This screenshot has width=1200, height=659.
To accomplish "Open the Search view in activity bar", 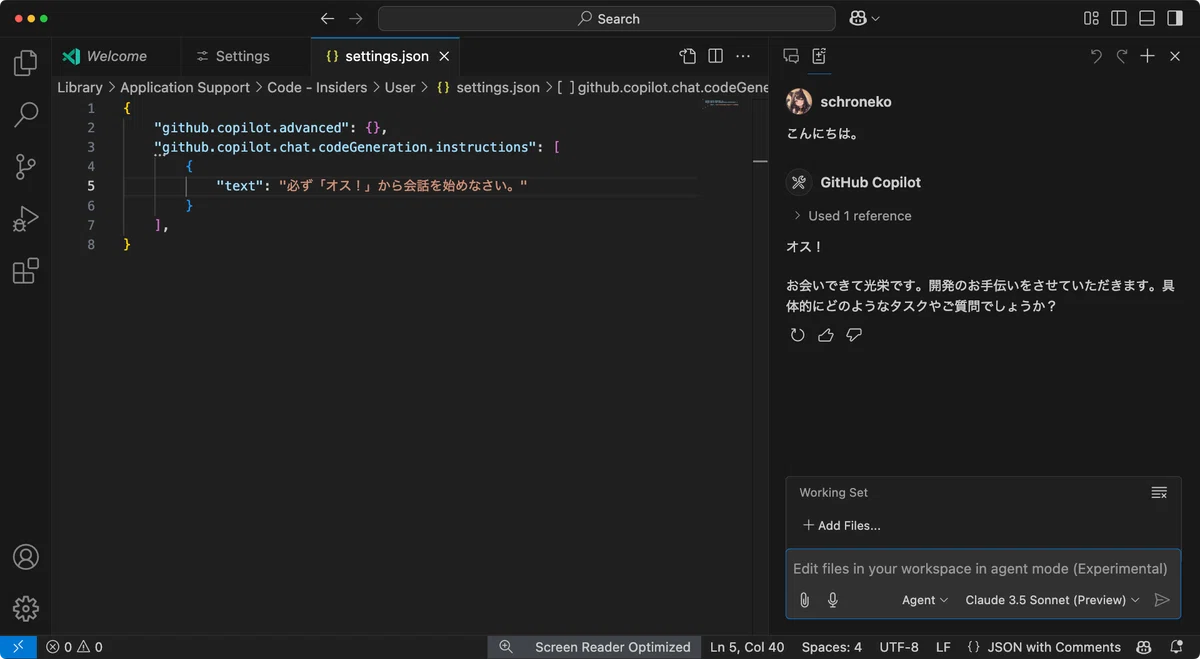I will (26, 116).
